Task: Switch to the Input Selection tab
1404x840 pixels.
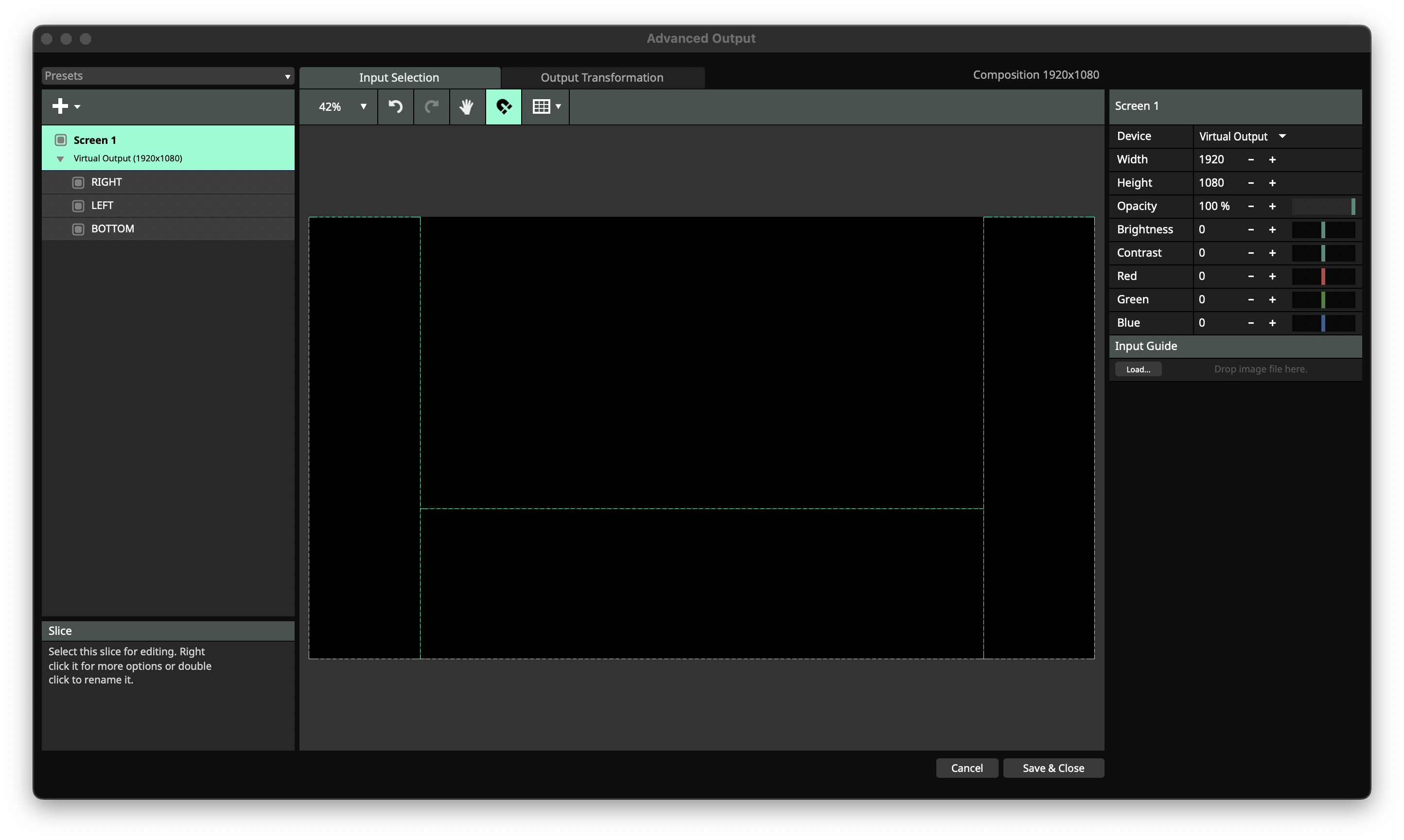Action: [399, 77]
